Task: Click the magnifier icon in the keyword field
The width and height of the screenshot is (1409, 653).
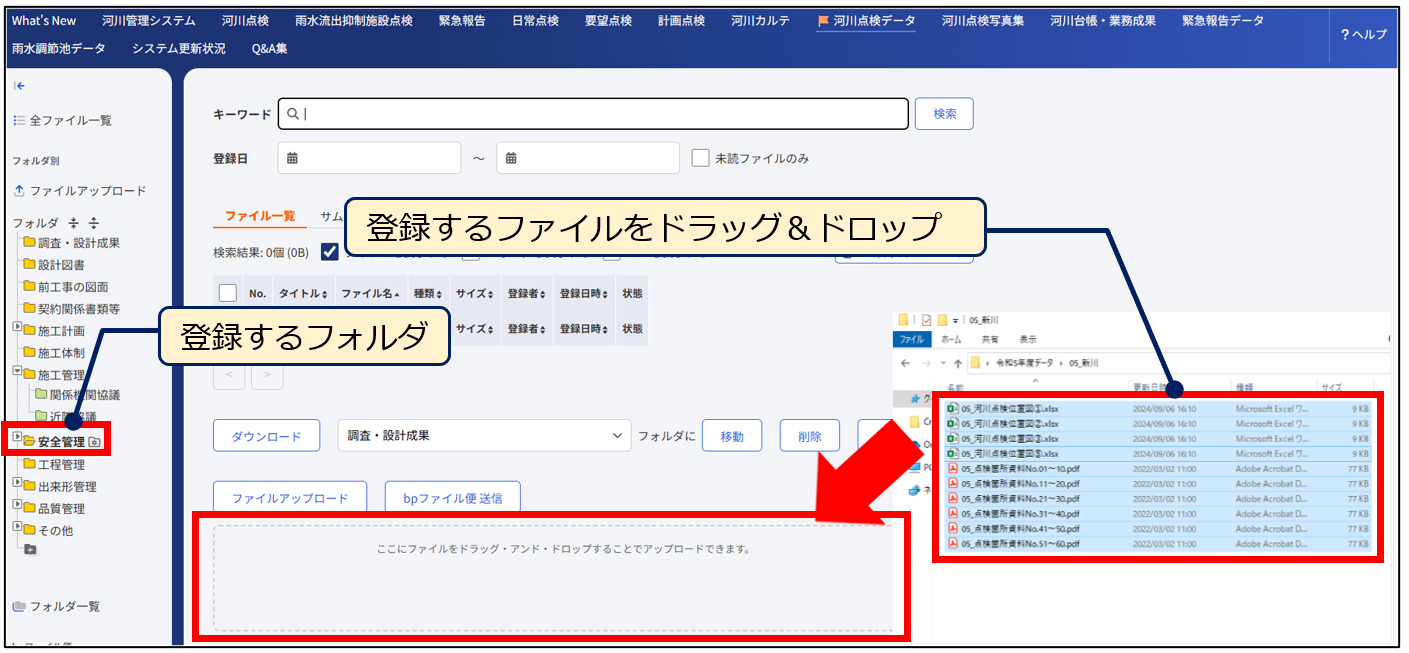Action: [x=293, y=114]
